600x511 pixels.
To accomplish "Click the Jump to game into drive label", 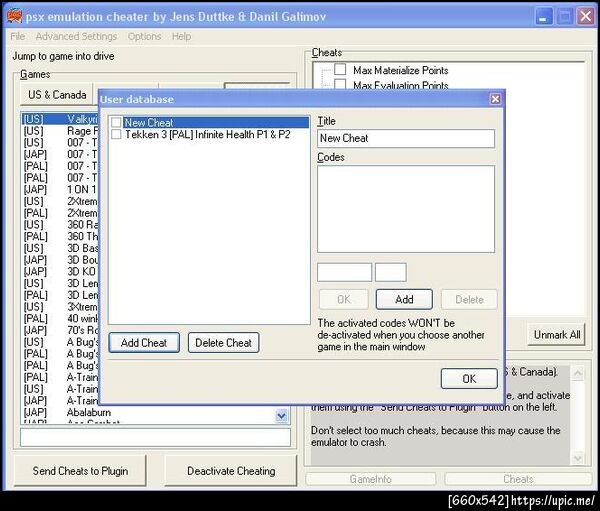I will [x=64, y=56].
